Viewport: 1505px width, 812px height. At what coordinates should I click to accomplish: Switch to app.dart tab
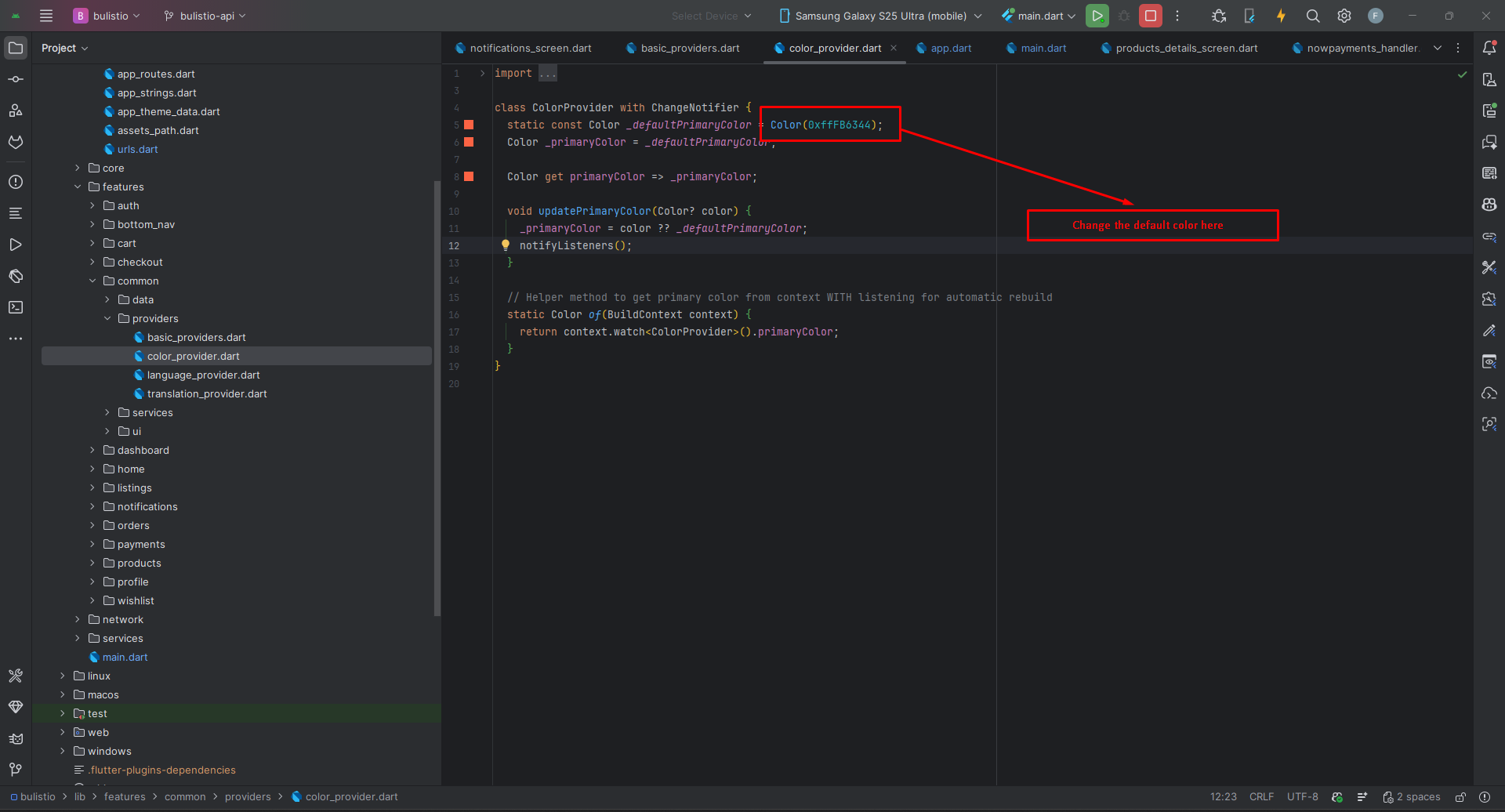click(x=944, y=48)
